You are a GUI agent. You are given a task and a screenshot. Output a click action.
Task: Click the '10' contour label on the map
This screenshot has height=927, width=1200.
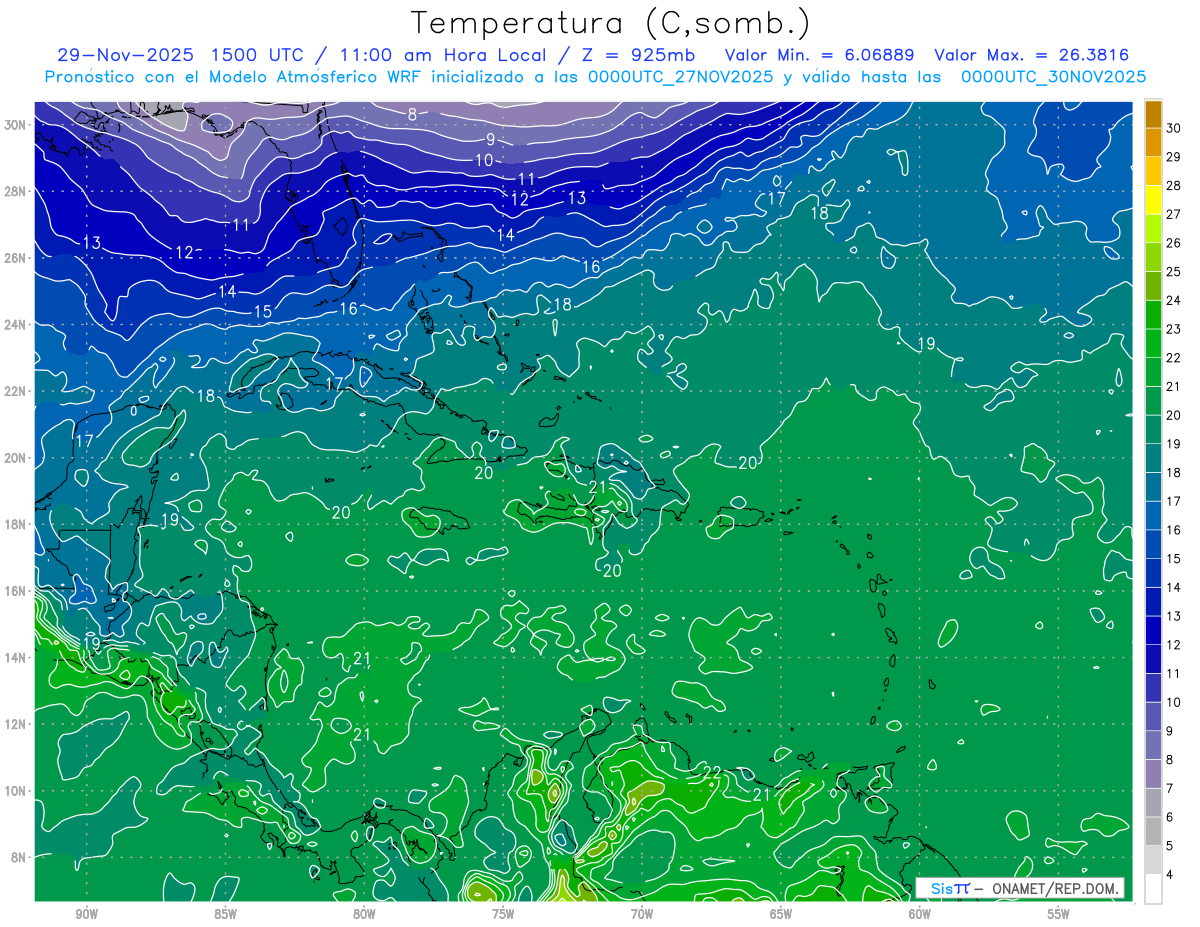(484, 160)
